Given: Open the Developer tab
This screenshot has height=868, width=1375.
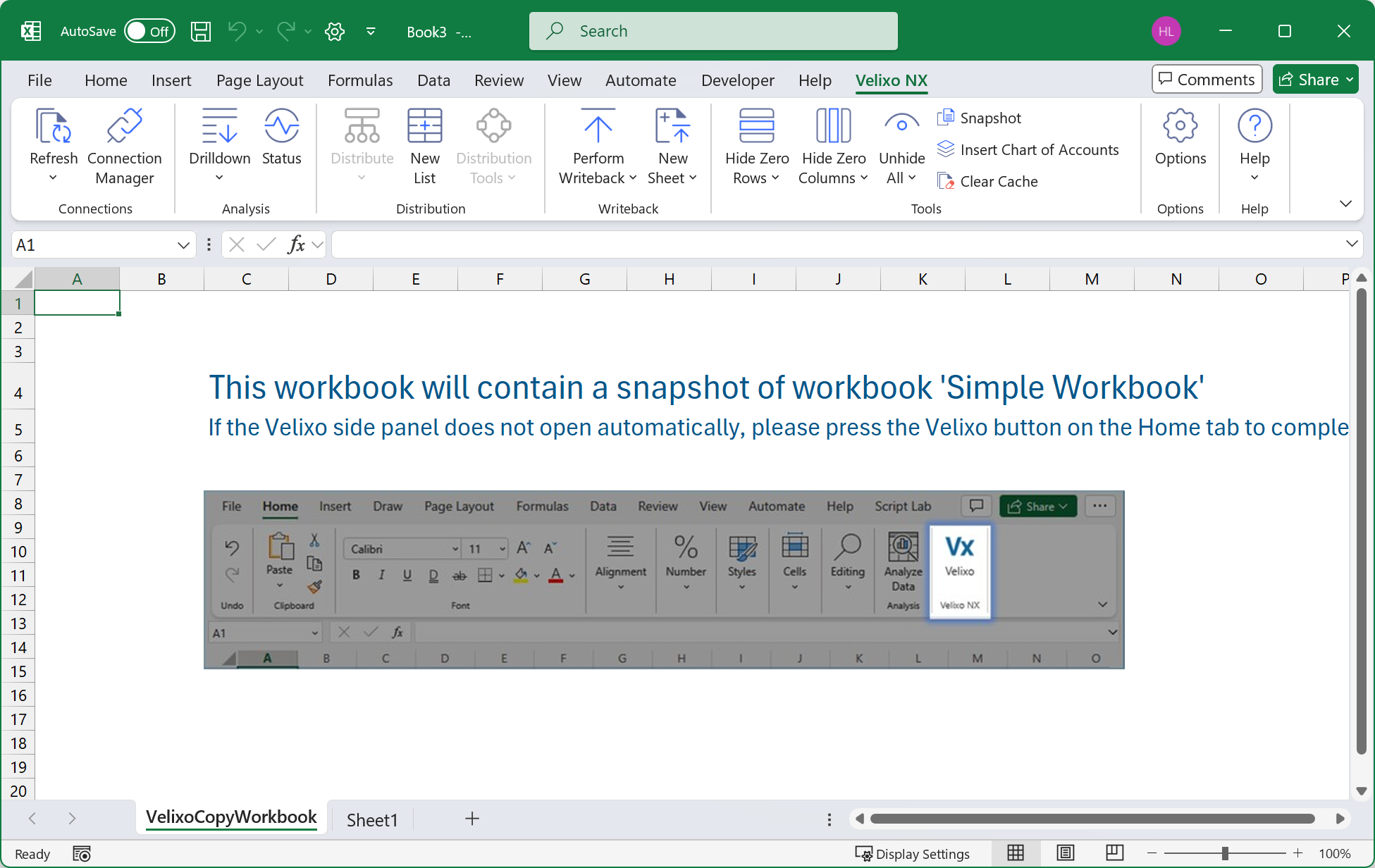Looking at the screenshot, I should click(x=737, y=80).
